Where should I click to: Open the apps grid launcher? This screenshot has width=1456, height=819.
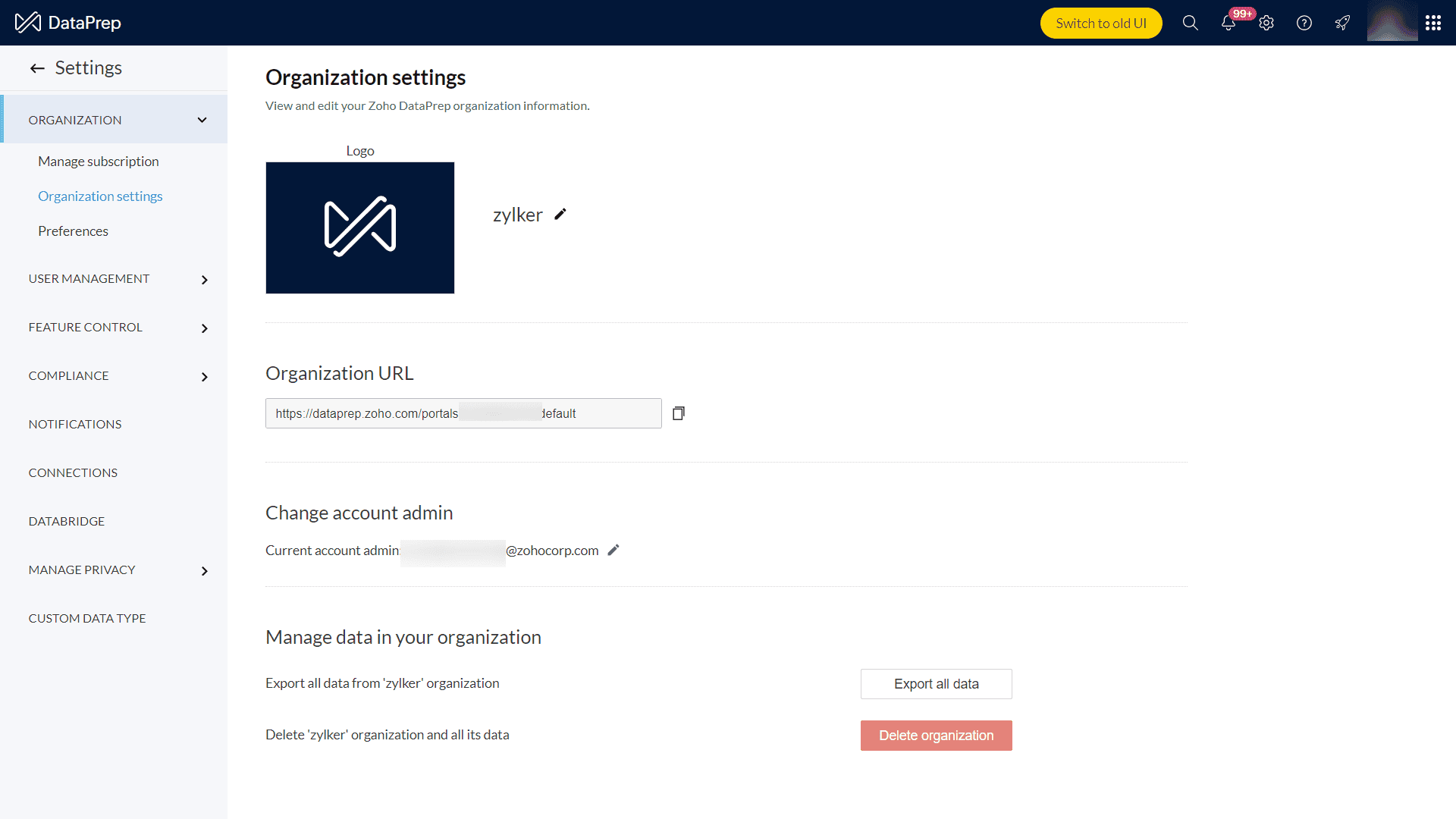(1432, 23)
